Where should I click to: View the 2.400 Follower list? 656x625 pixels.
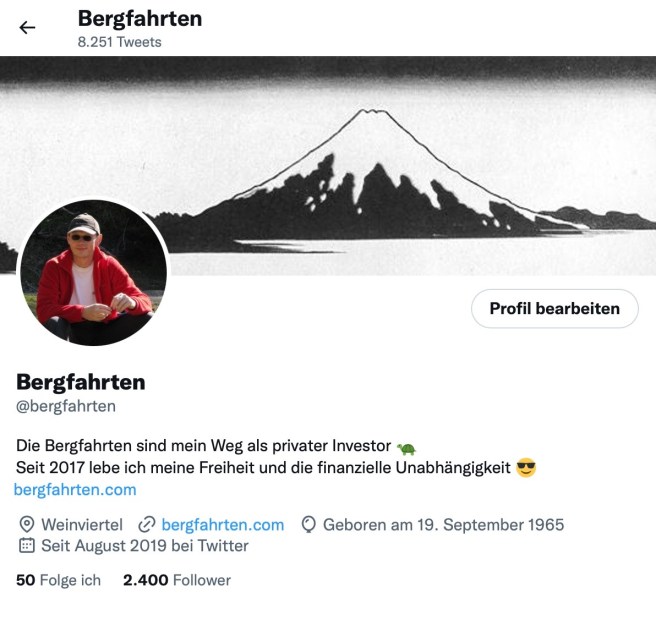pos(177,580)
